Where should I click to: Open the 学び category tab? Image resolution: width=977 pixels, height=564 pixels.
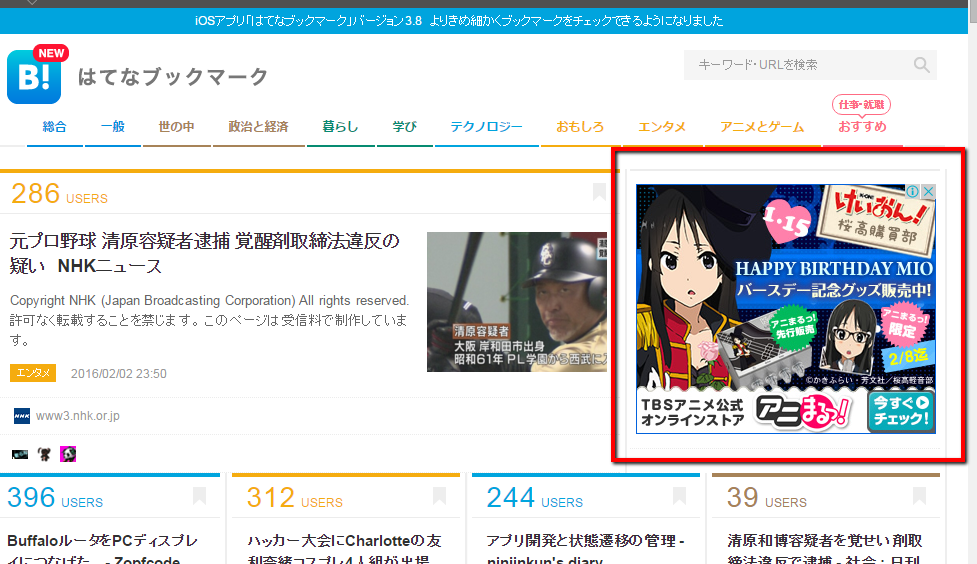[404, 127]
